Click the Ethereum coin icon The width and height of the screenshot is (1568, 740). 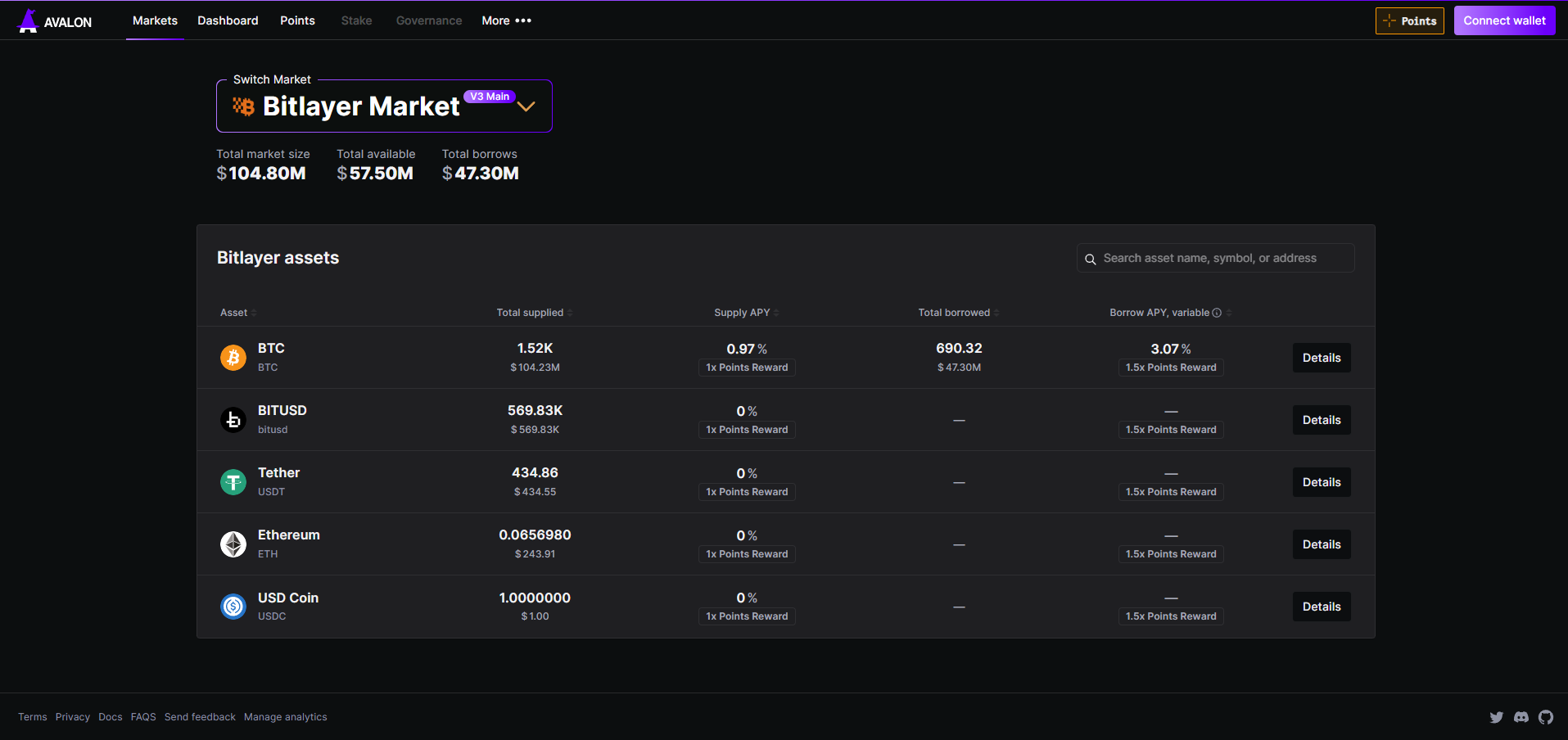coord(233,544)
